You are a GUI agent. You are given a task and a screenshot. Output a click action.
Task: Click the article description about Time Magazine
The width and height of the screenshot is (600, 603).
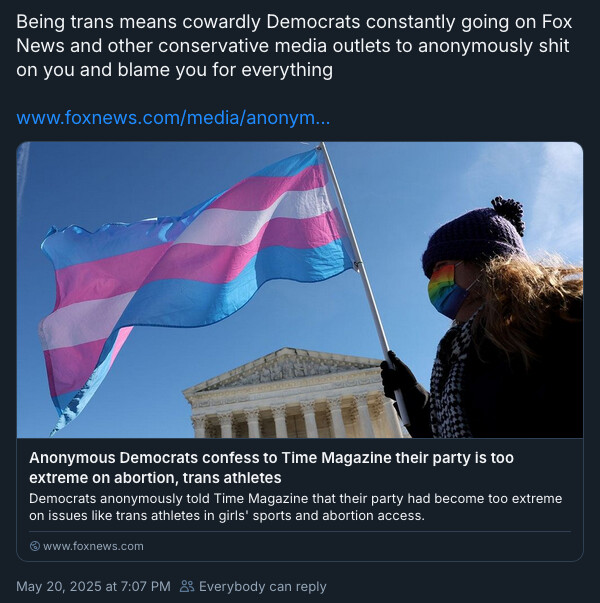click(x=295, y=507)
